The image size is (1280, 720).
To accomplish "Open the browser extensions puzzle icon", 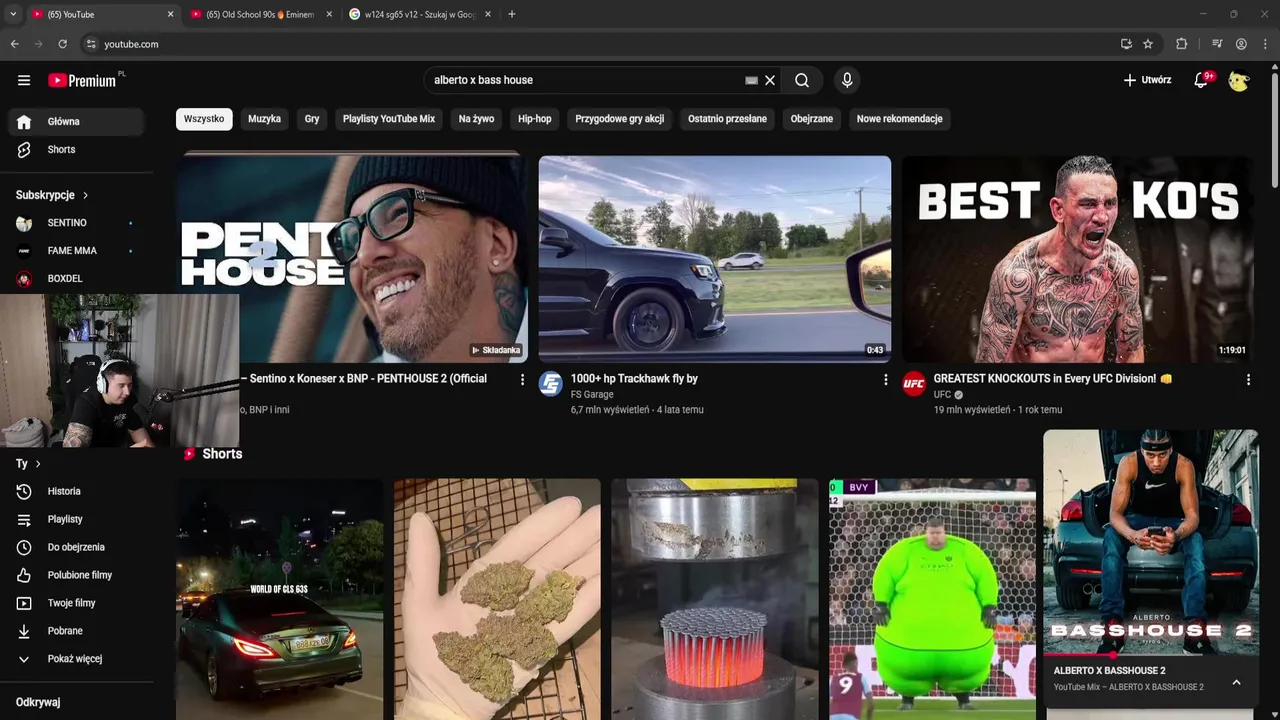I will pos(1182,44).
